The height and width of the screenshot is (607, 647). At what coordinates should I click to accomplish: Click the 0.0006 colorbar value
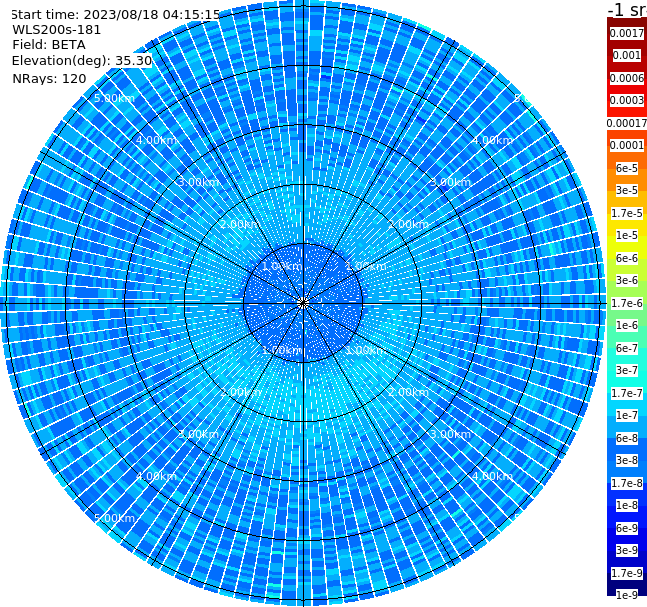point(627,78)
